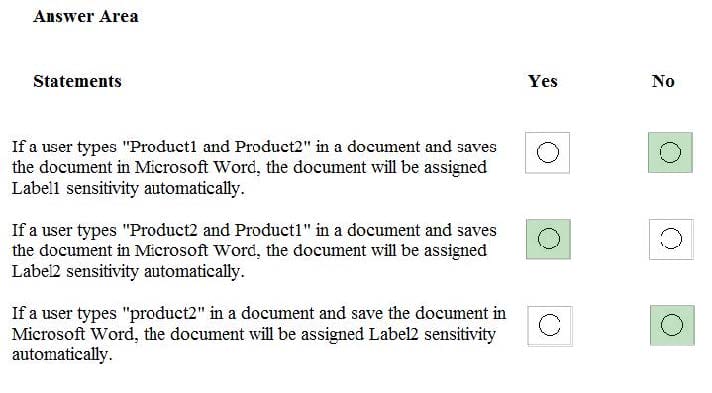Click the Yes column header

coord(543,81)
